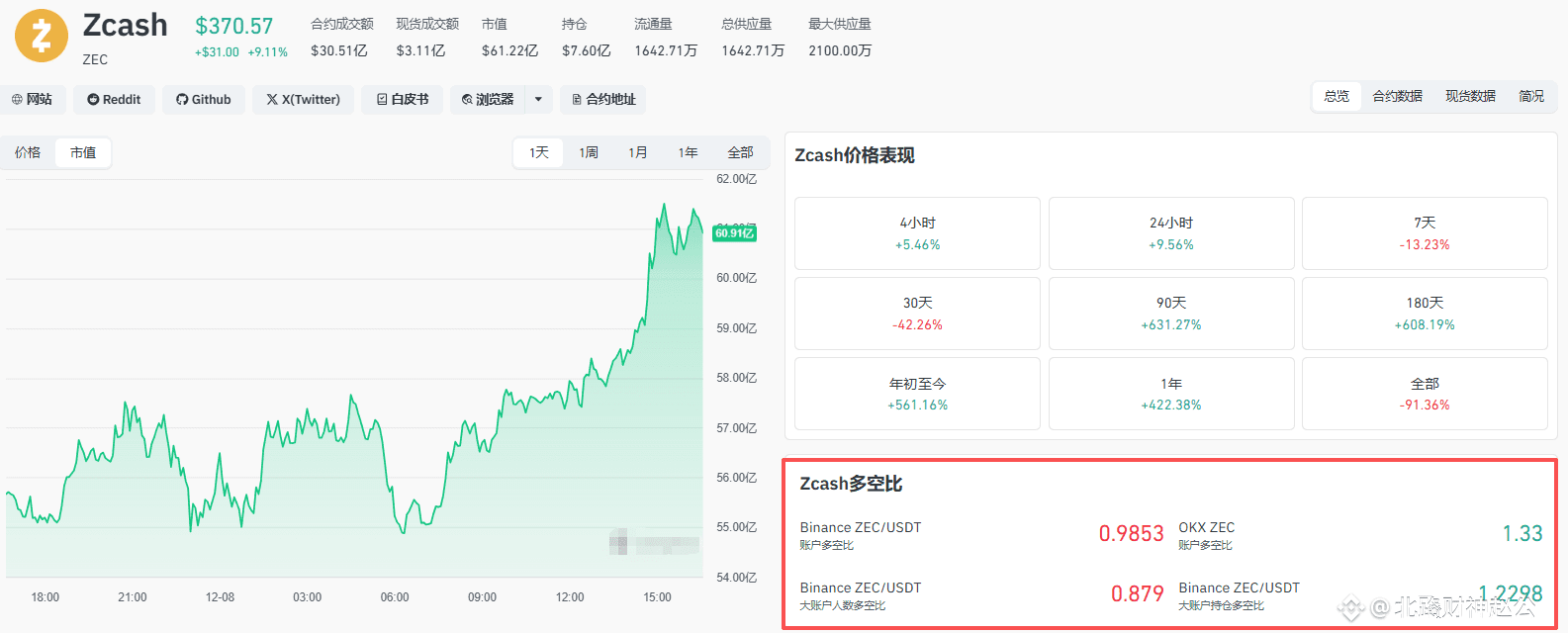Viewport: 1568px width, 633px height.
Task: Click the 现货成交额 $3.11亿 stat
Action: coord(426,37)
